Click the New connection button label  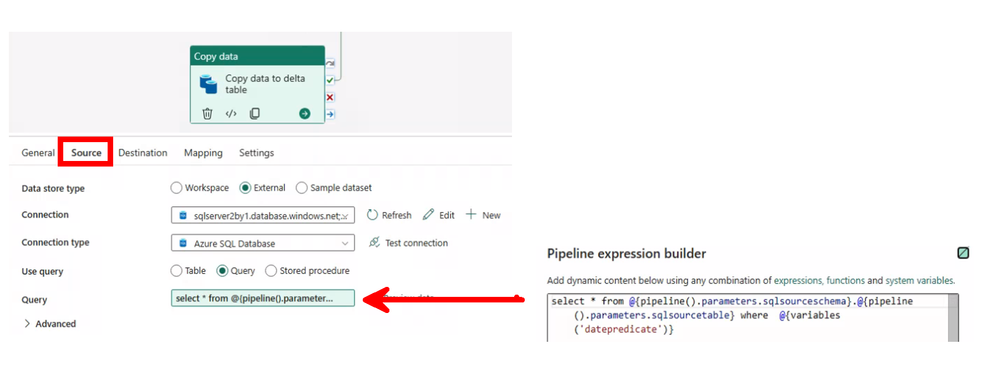point(491,216)
